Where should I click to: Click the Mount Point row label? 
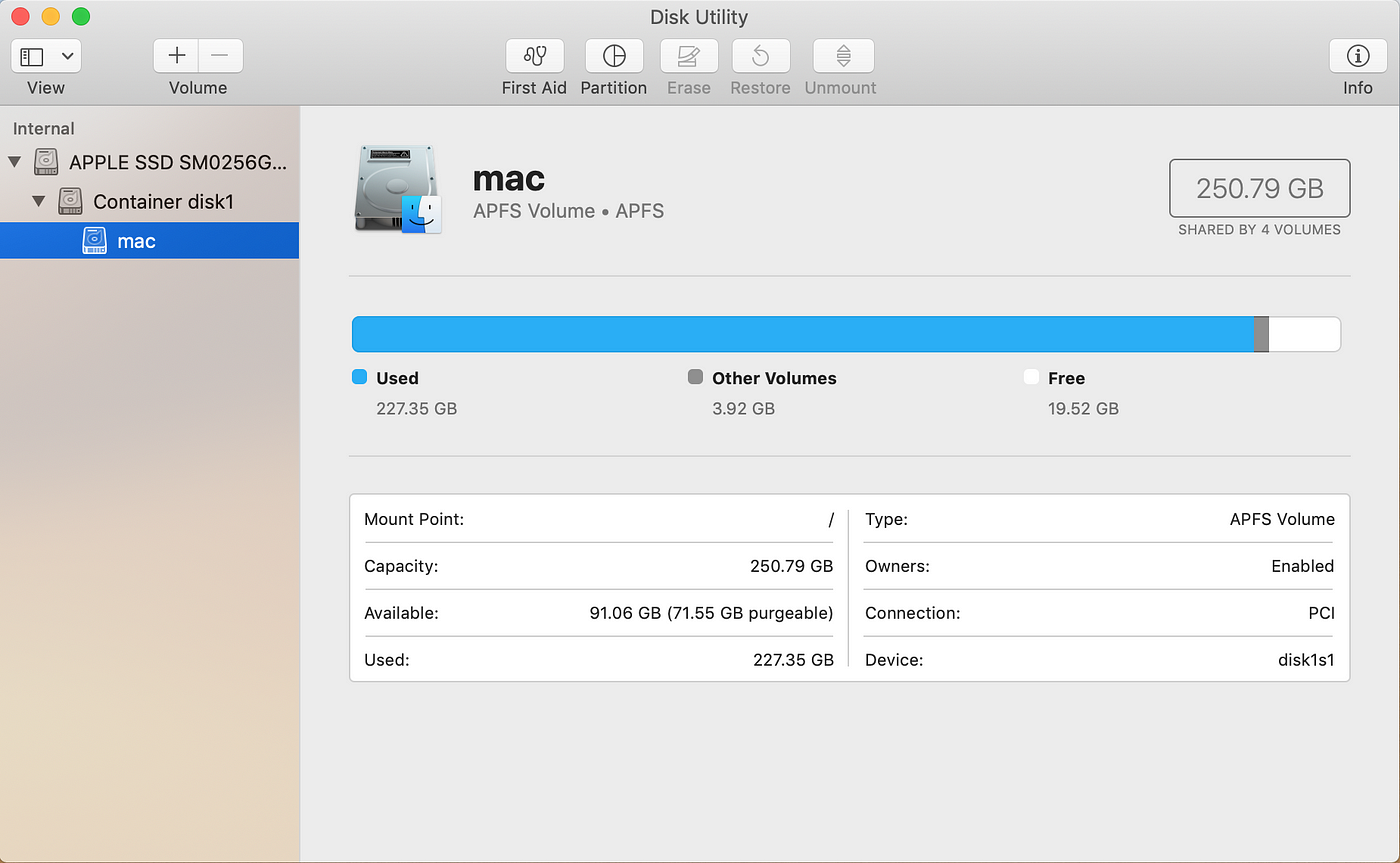(414, 519)
